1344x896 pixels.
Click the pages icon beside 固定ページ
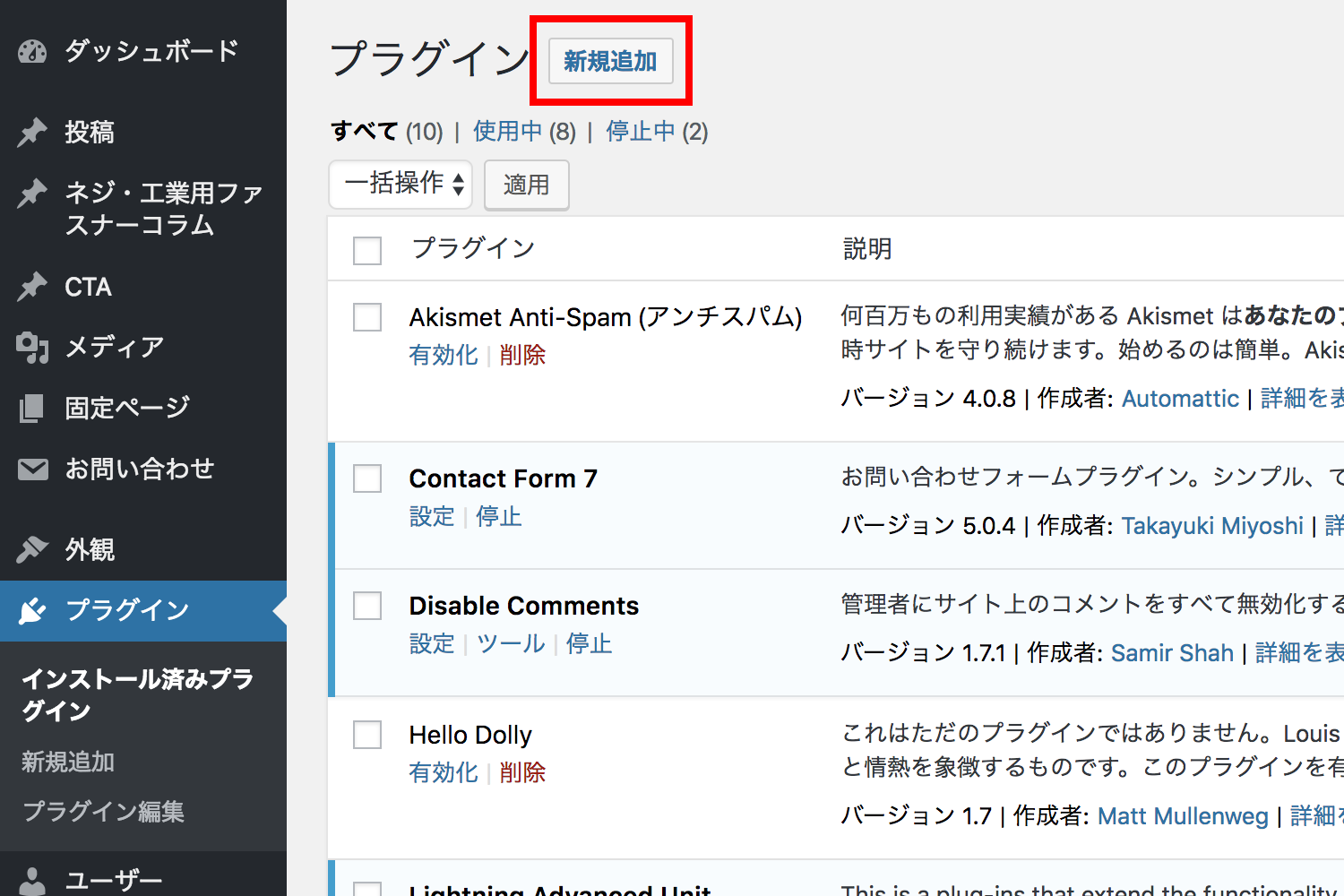pos(32,408)
